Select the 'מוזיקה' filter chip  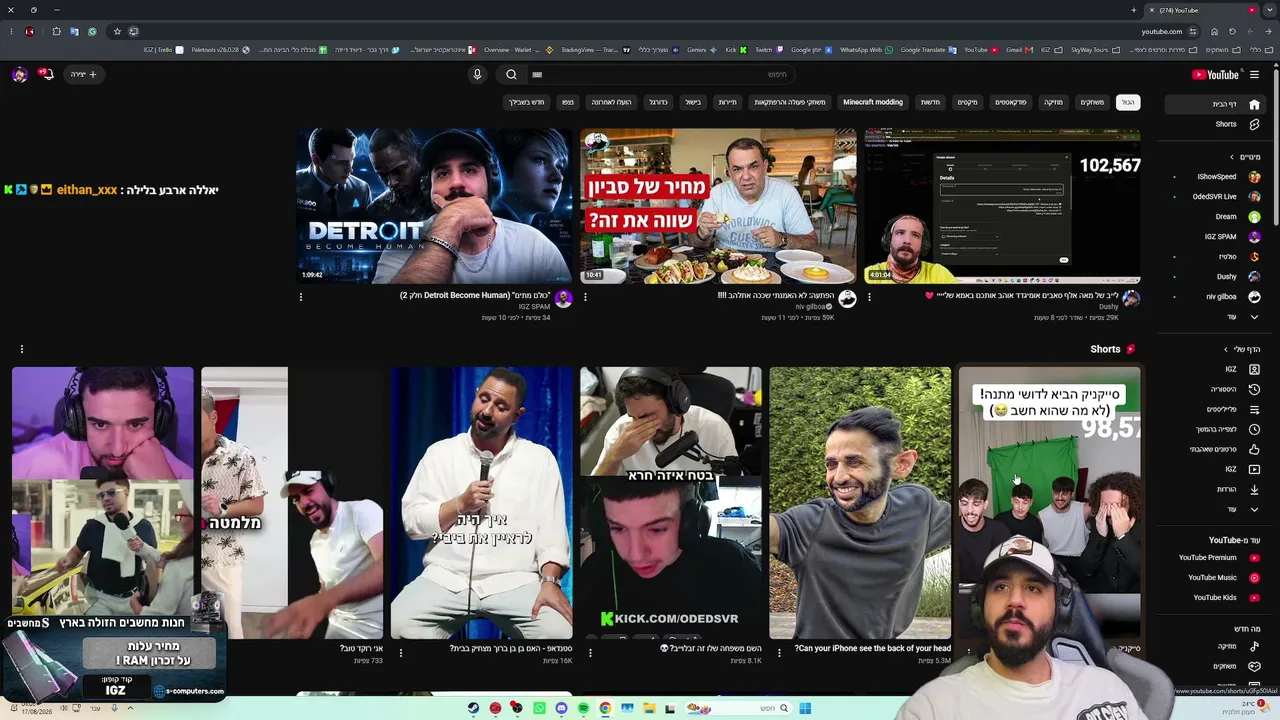click(x=1054, y=102)
